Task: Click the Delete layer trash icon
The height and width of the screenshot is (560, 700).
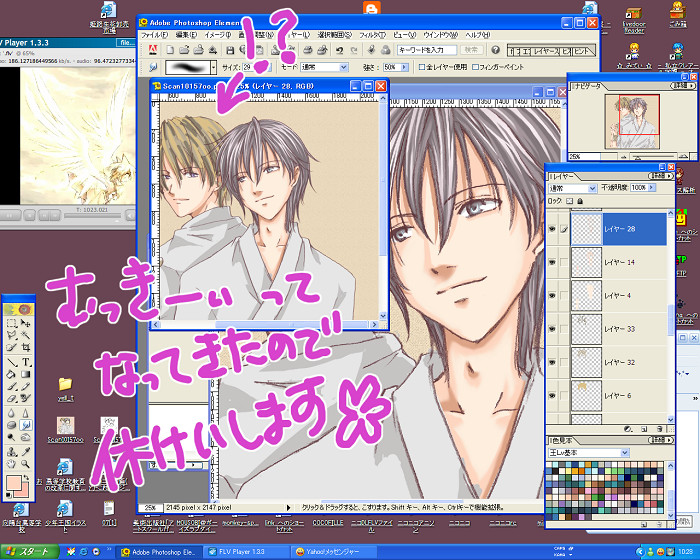Action: (659, 429)
